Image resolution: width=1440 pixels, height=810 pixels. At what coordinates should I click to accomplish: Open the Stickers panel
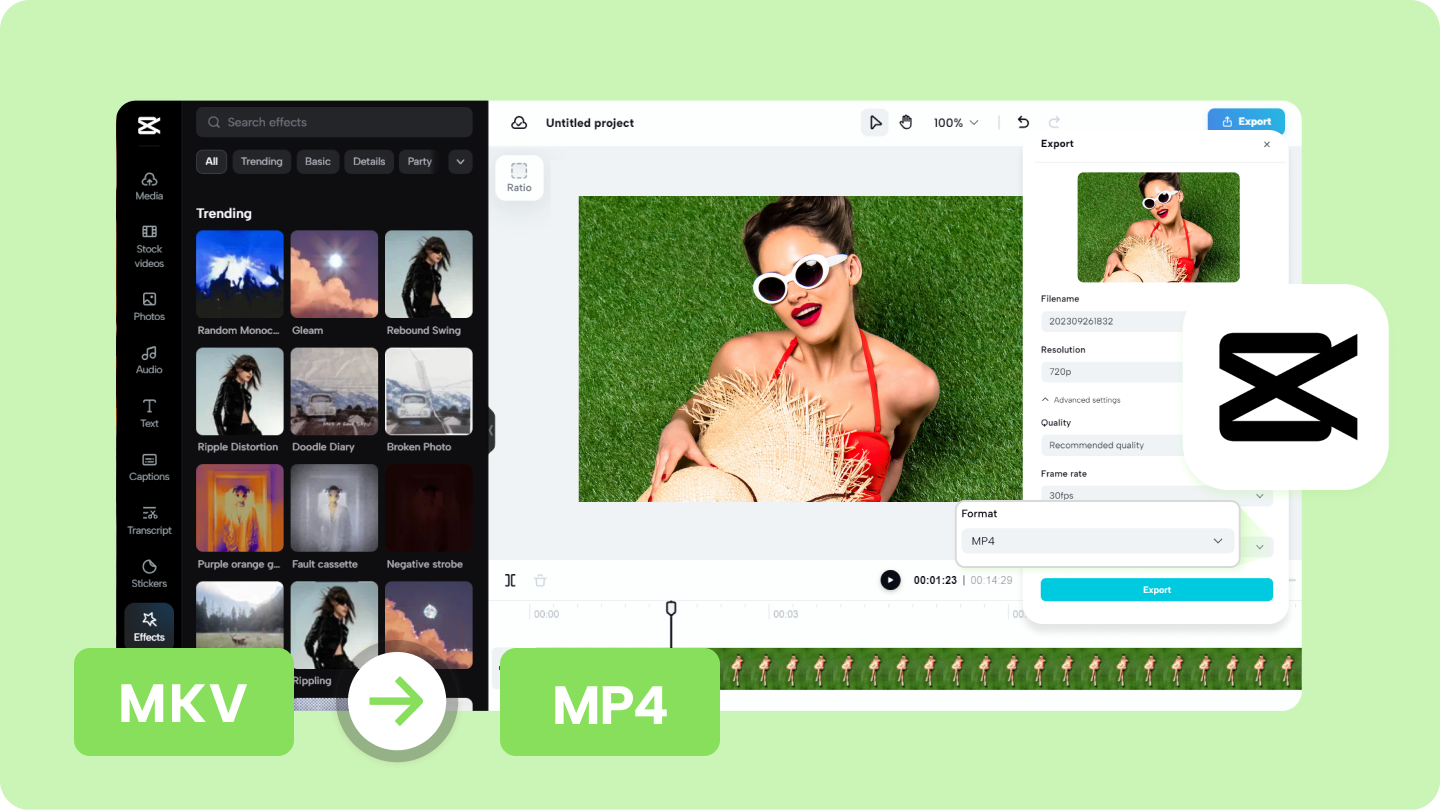(148, 573)
